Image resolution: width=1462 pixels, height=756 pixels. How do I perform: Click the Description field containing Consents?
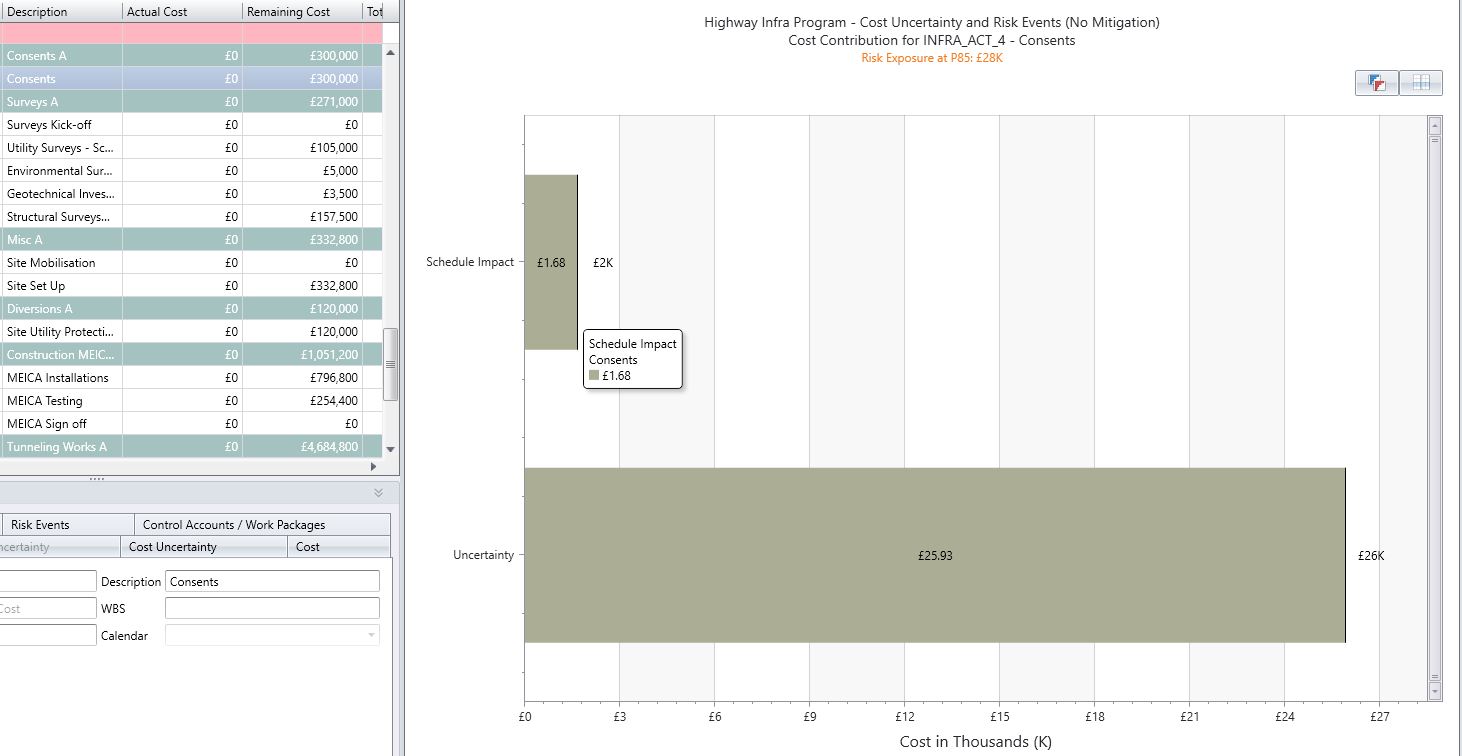coord(270,581)
